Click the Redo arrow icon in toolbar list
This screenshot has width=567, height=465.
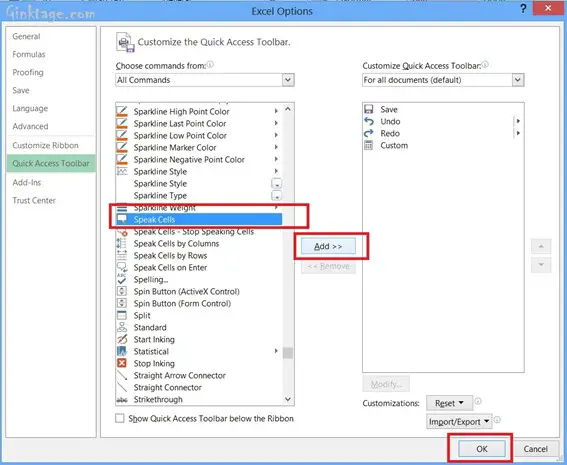(x=368, y=133)
